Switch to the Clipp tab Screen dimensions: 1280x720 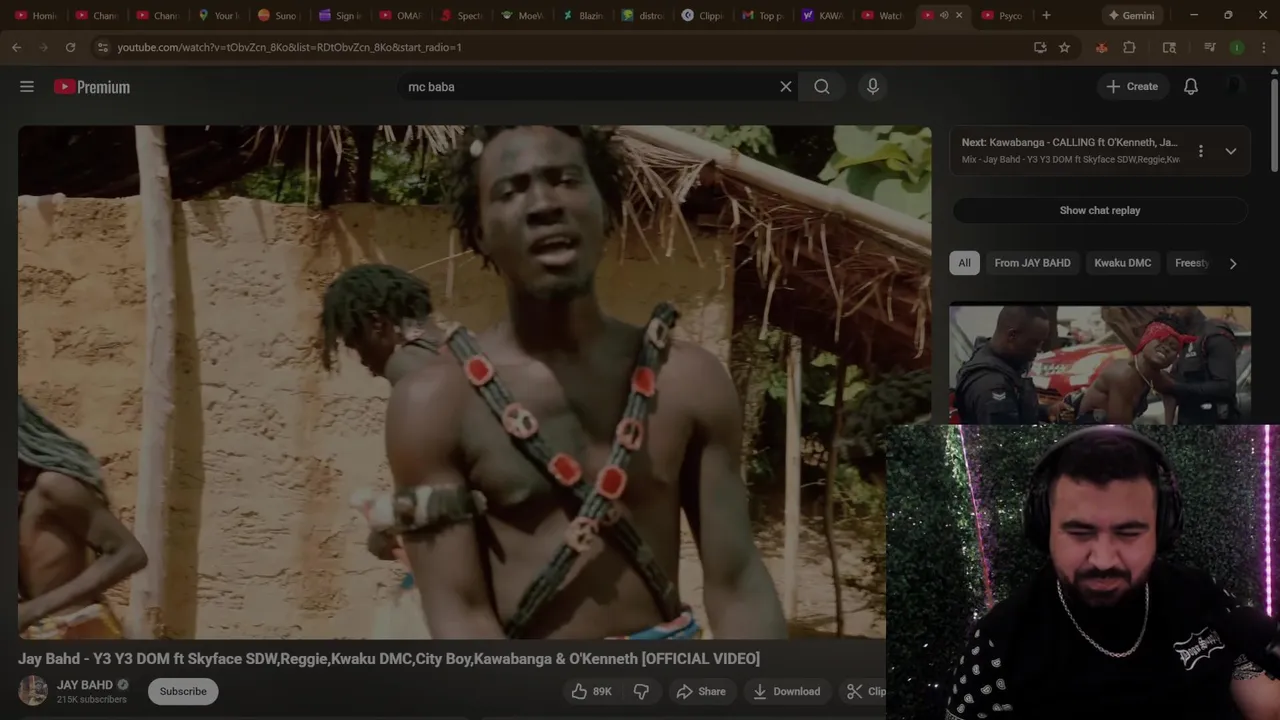pos(702,15)
